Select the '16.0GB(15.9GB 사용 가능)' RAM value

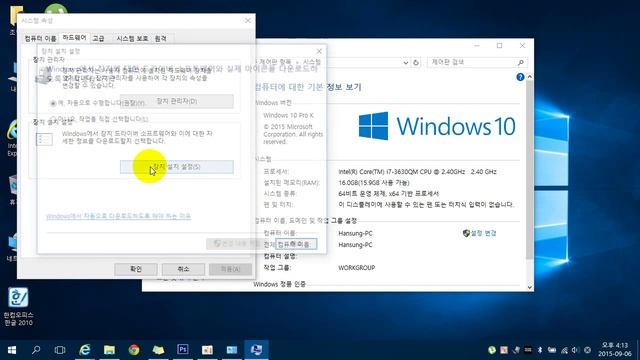point(374,182)
